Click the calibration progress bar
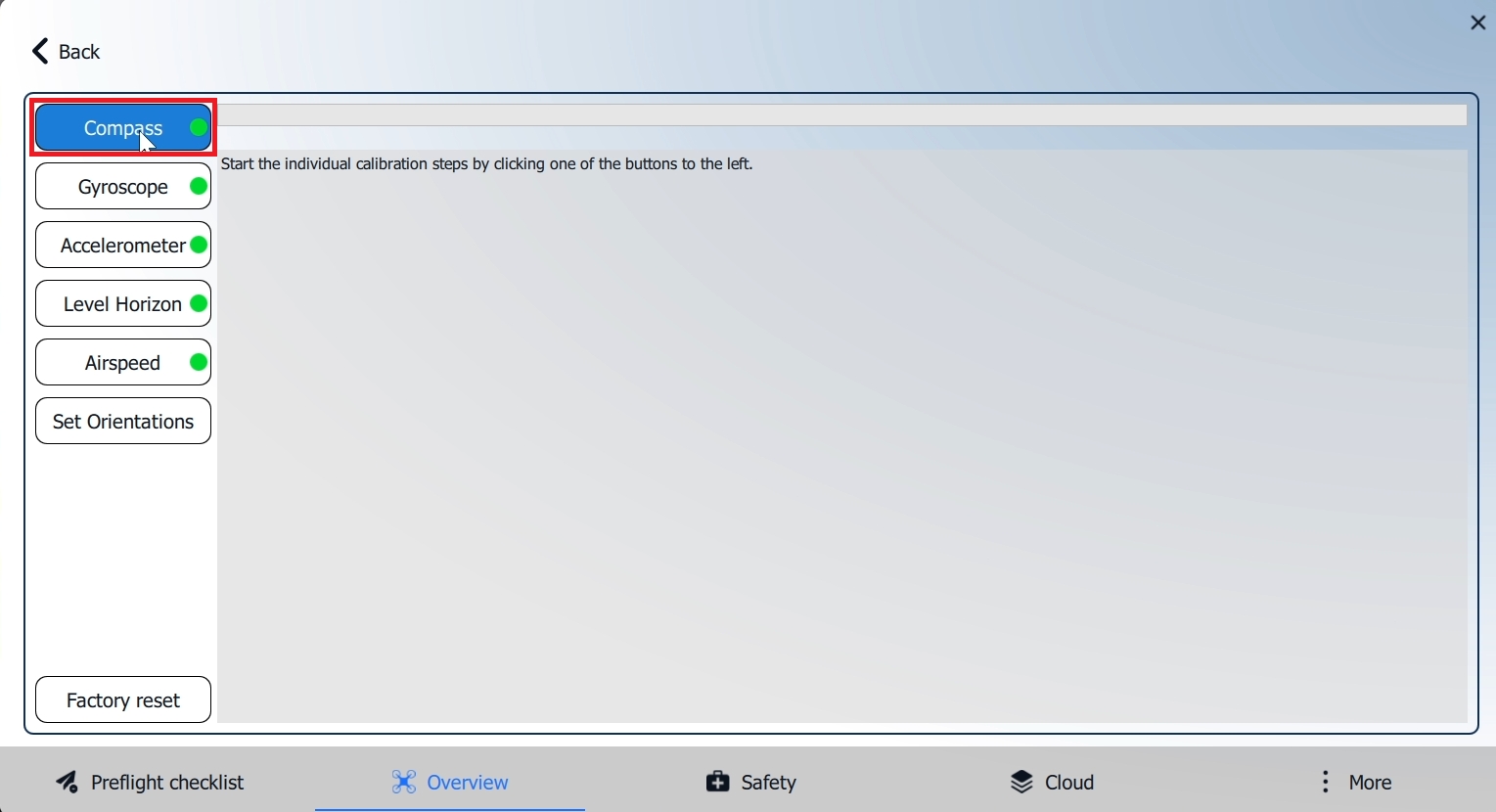 pyautogui.click(x=841, y=115)
